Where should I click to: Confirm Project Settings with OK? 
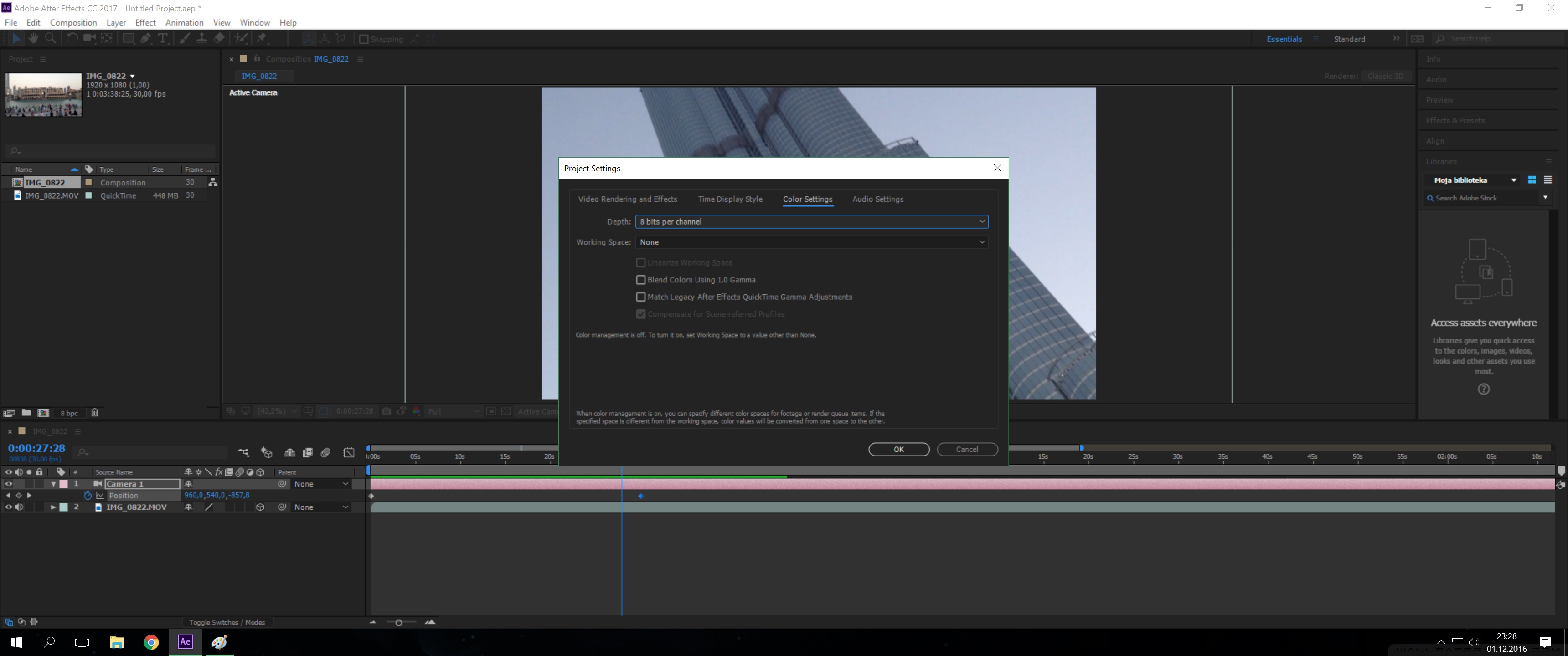[898, 449]
